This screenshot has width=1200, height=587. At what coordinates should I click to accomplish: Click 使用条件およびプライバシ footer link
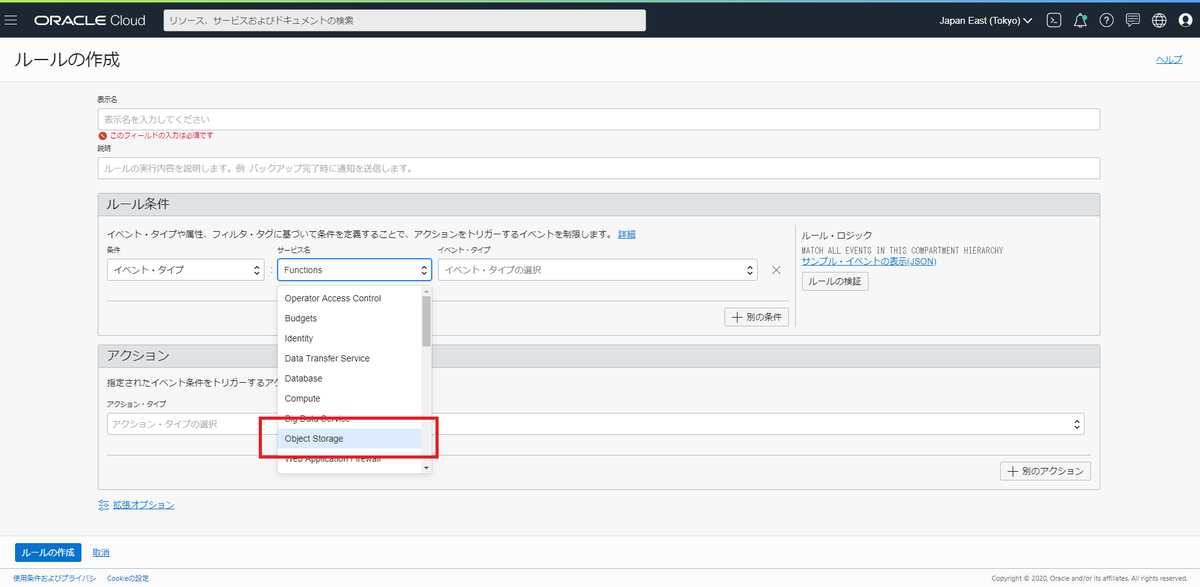pos(54,578)
